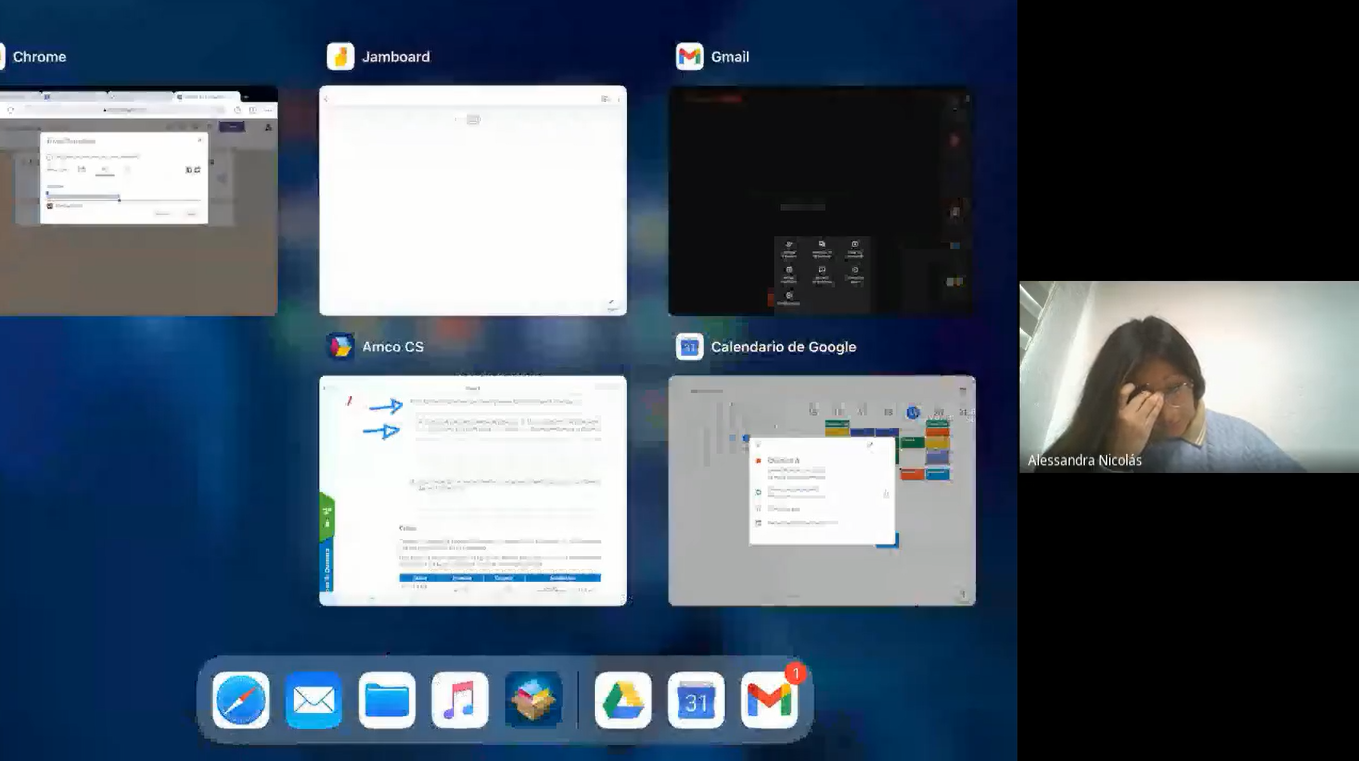Tap the cardboard box app icon in dock
The width and height of the screenshot is (1359, 761).
[x=533, y=700]
